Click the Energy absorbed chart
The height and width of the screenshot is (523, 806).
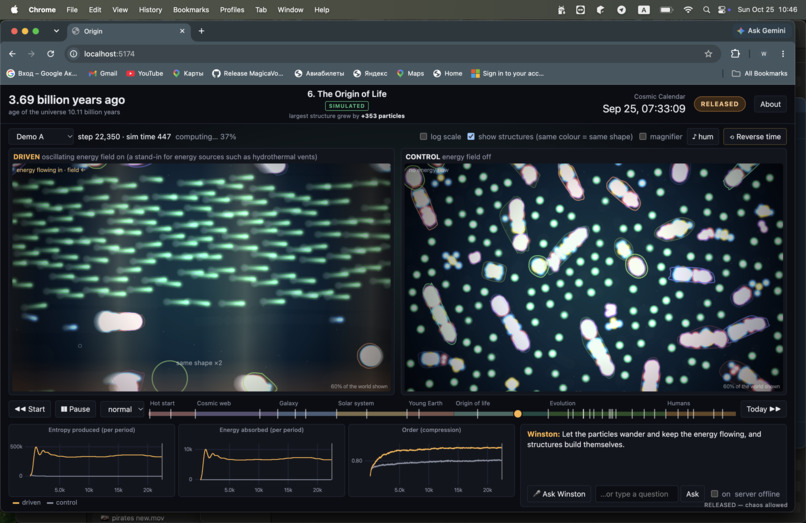tap(262, 460)
